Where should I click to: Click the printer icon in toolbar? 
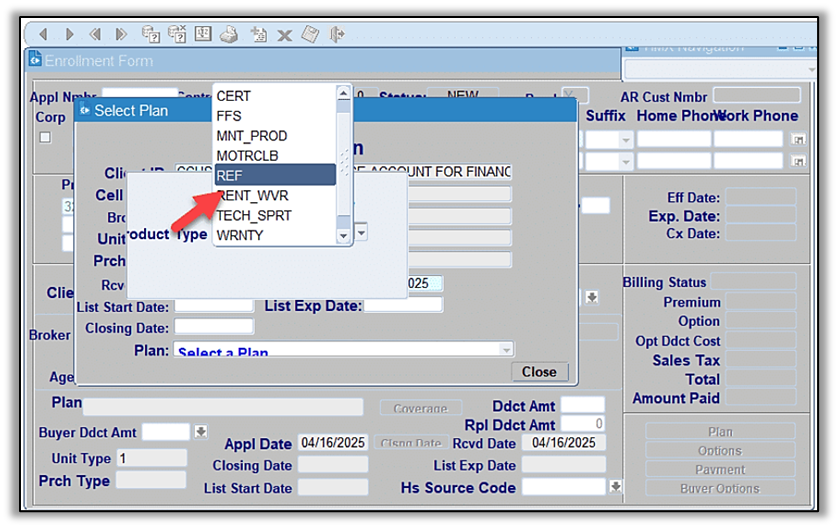pos(229,34)
